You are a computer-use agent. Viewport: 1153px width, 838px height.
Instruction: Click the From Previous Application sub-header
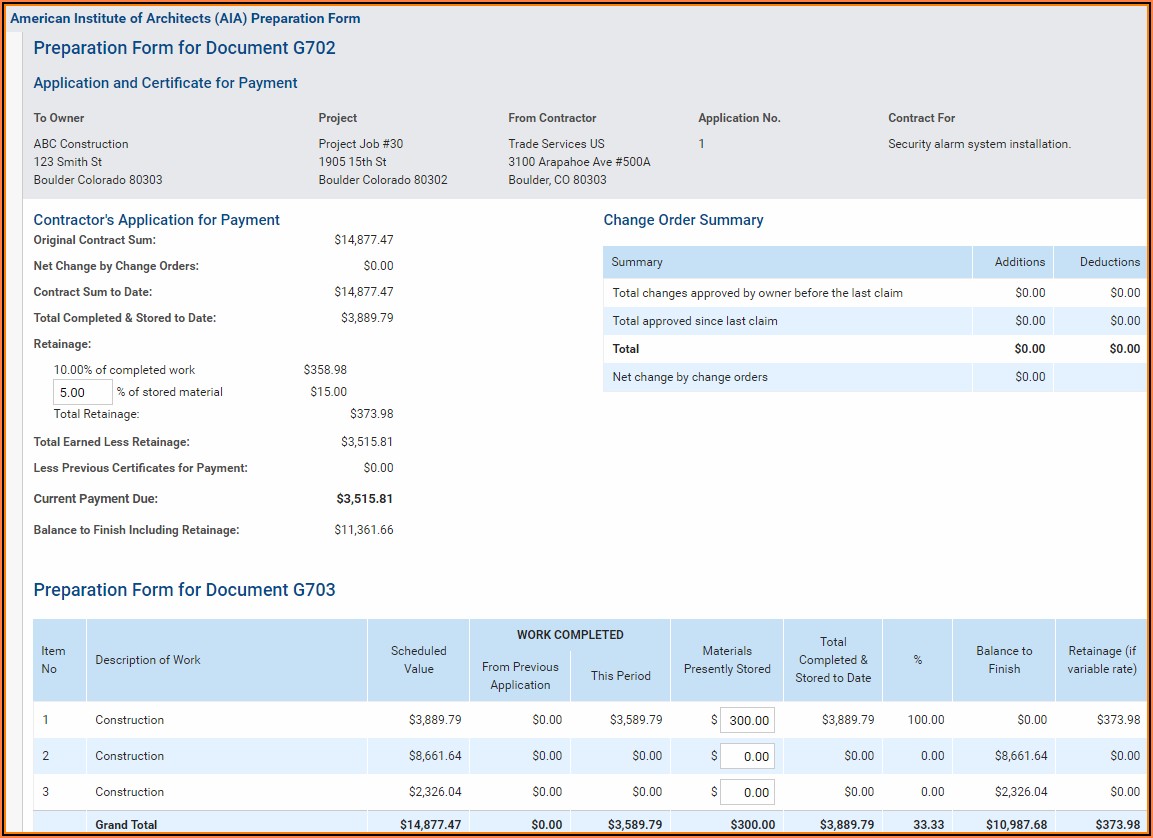click(x=520, y=676)
